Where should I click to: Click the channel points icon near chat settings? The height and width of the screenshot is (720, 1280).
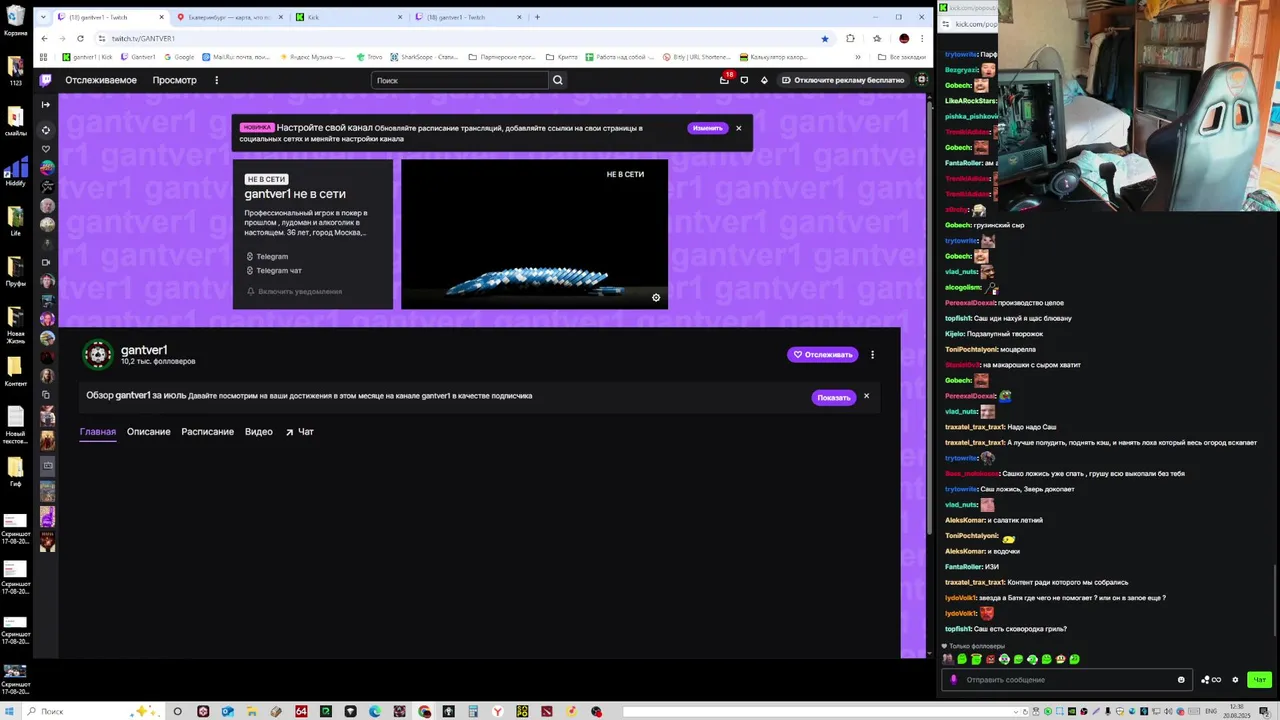[x=1211, y=680]
